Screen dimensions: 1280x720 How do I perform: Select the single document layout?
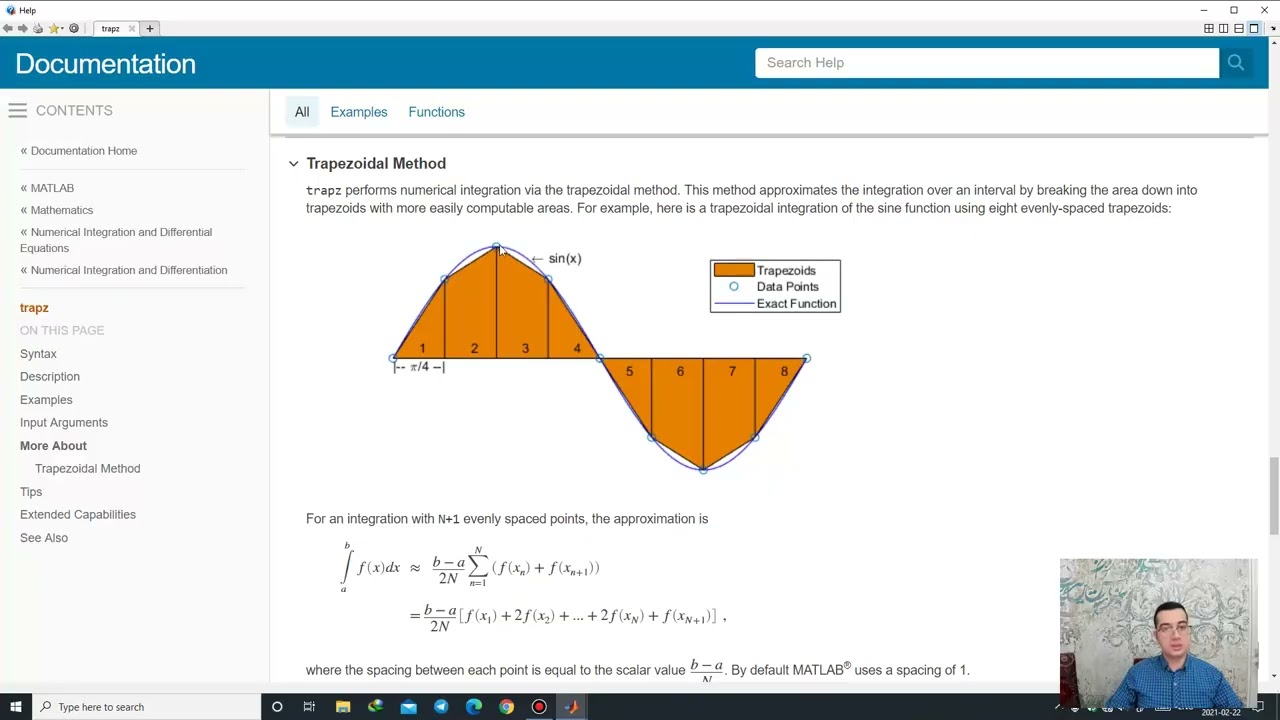(1254, 29)
